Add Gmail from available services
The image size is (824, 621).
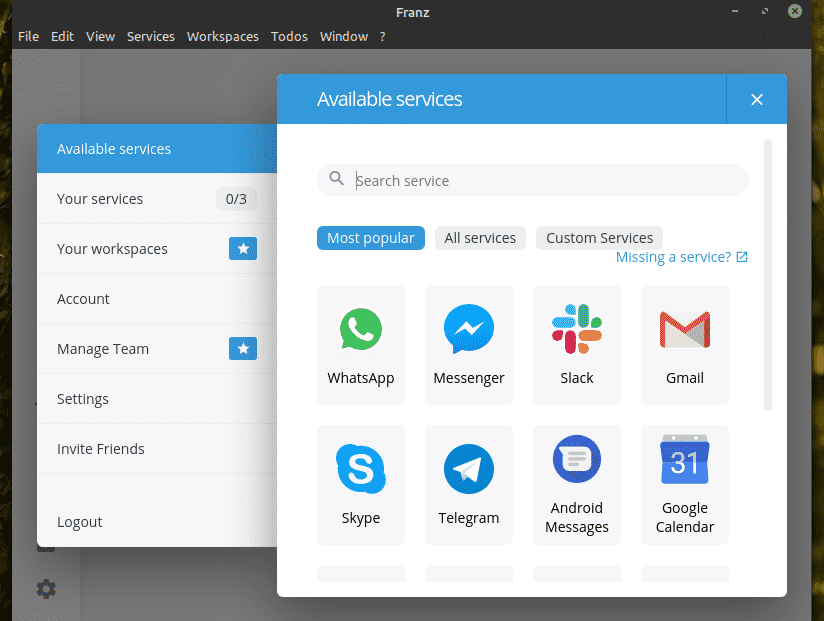pos(684,344)
